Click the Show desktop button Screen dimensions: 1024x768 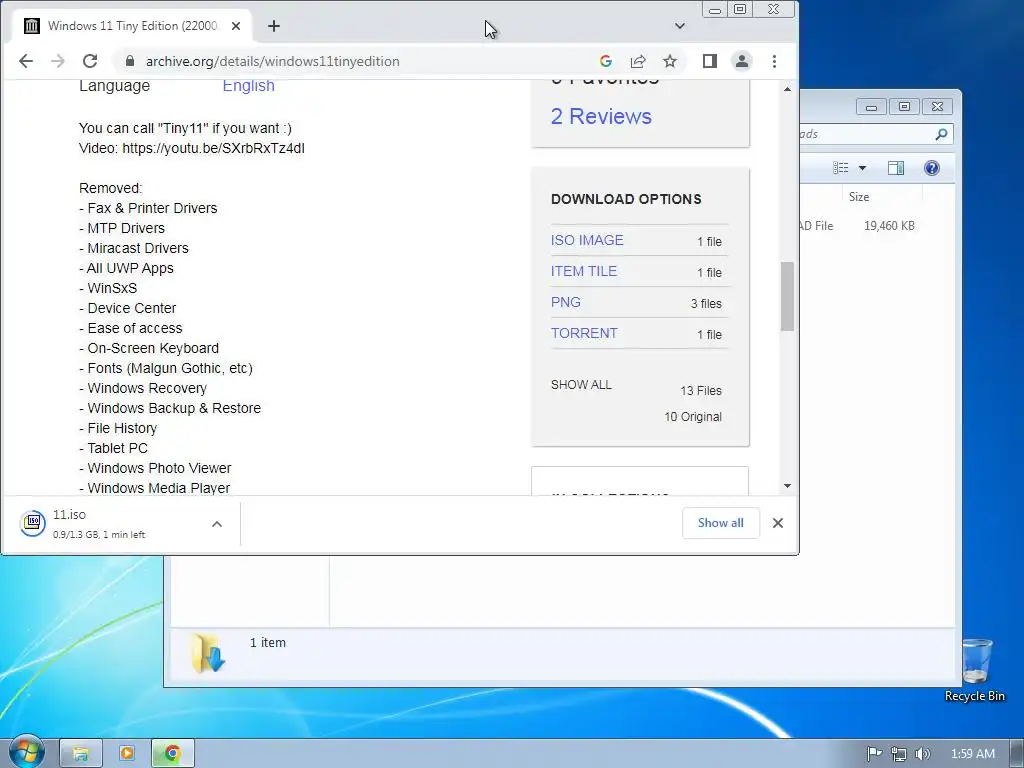(x=1016, y=754)
